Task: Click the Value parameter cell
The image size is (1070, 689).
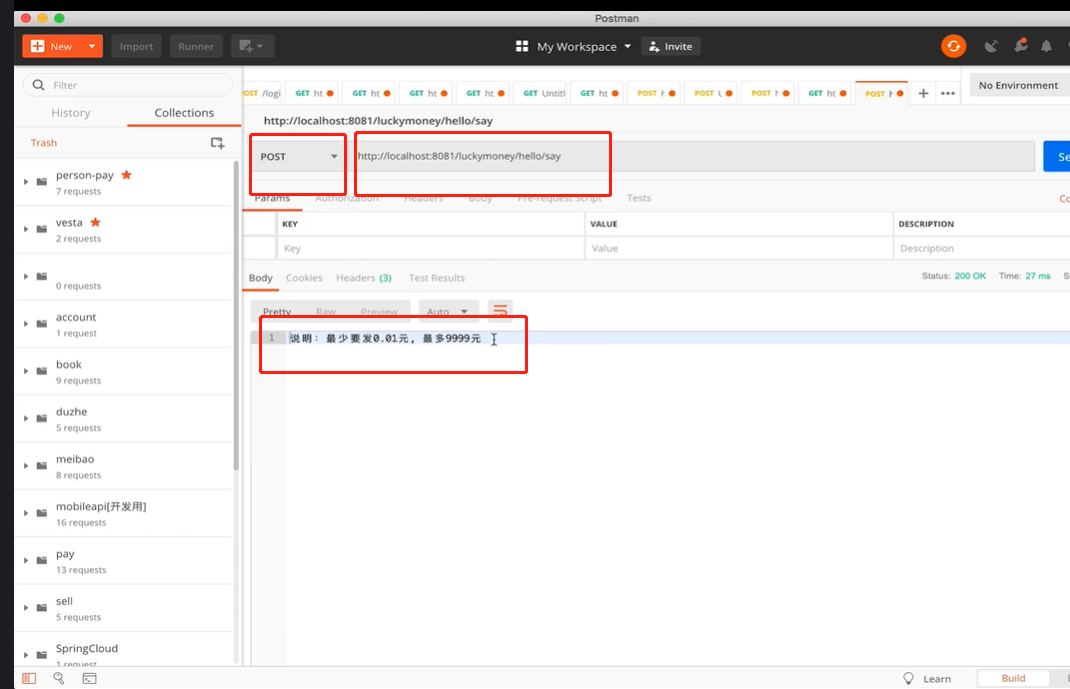Action: pyautogui.click(x=739, y=248)
